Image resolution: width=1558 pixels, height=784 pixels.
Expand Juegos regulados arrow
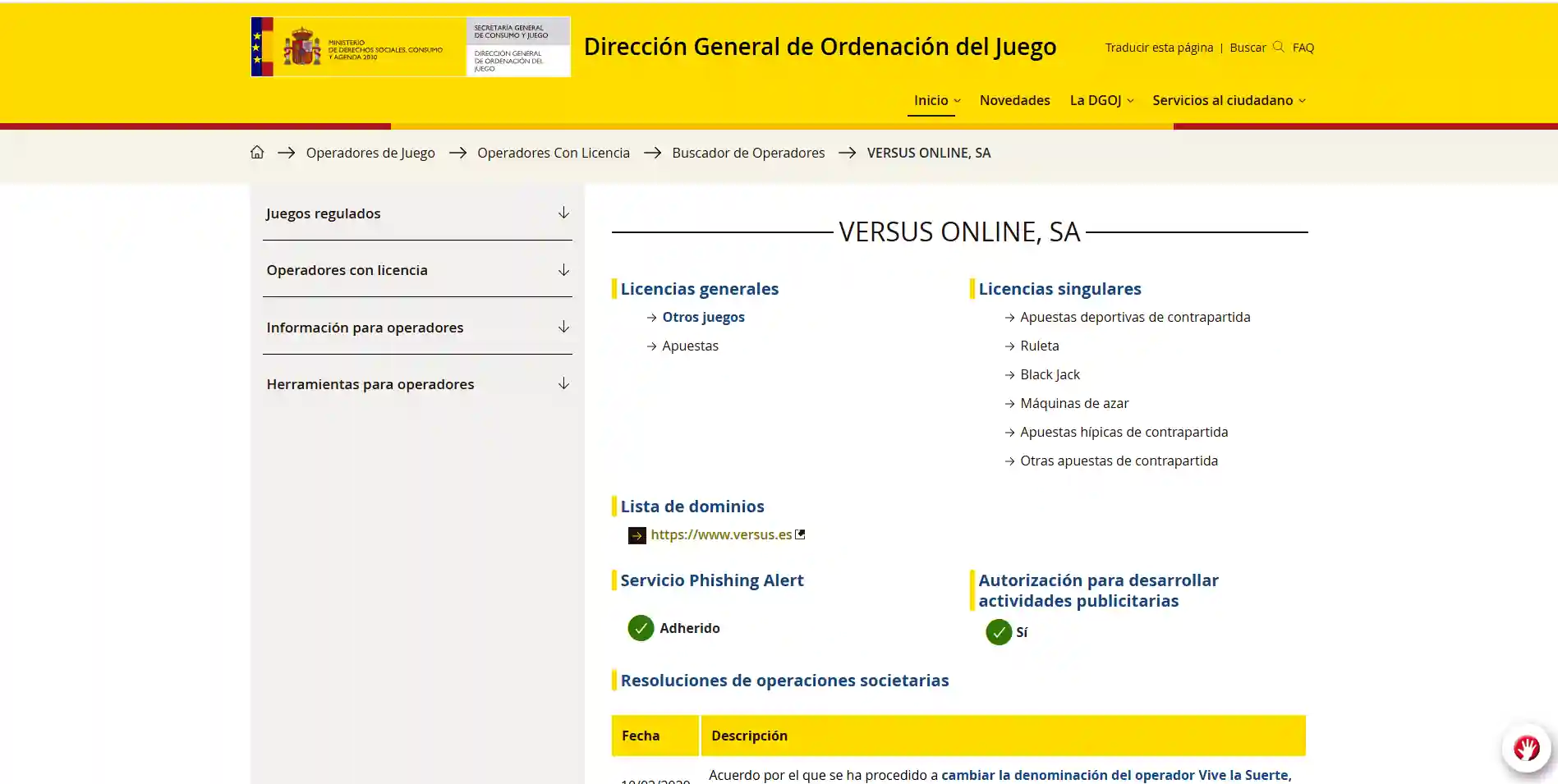click(563, 213)
